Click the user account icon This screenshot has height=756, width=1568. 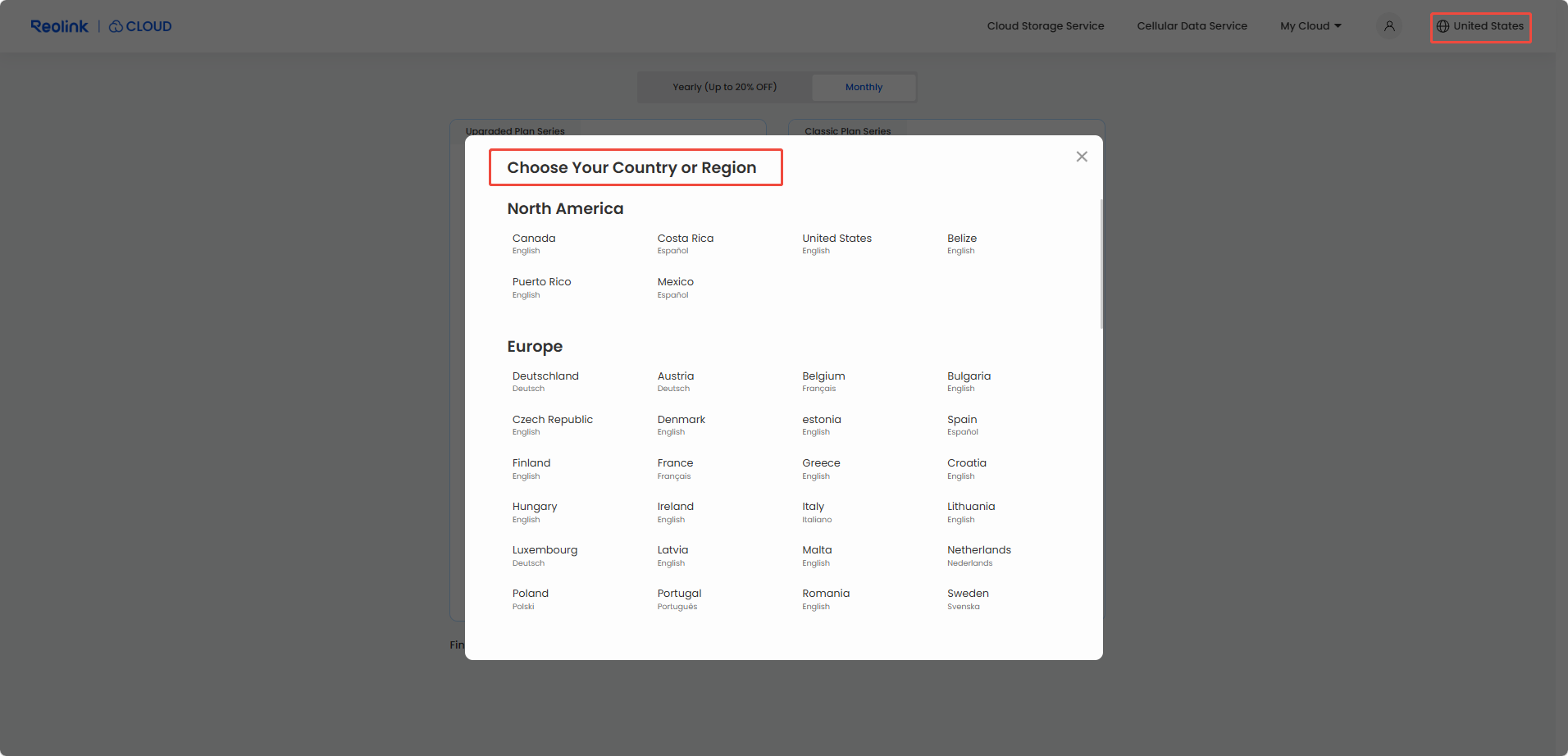click(x=1388, y=26)
